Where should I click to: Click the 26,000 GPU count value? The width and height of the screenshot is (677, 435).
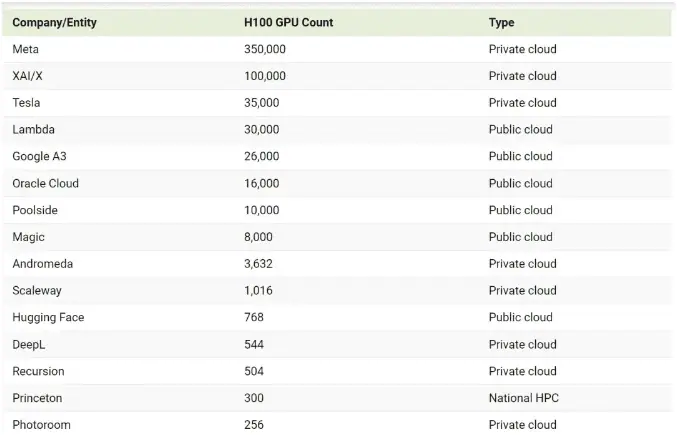(262, 156)
